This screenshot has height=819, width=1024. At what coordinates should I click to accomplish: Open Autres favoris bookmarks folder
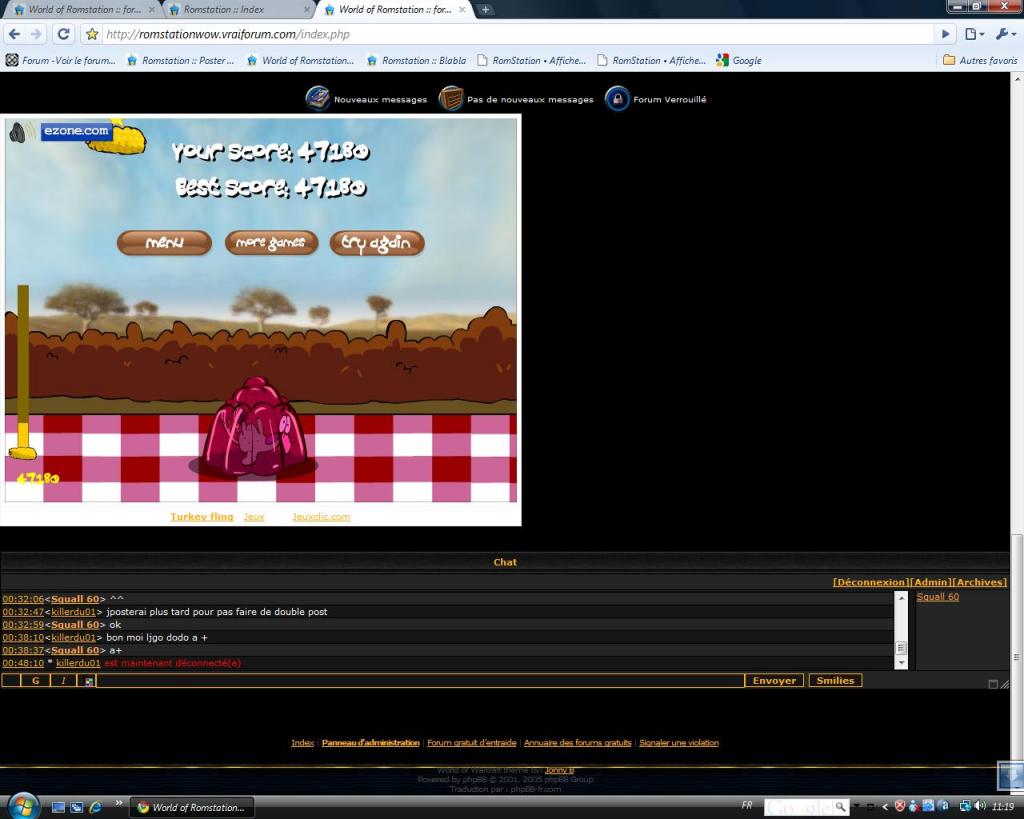[x=980, y=60]
